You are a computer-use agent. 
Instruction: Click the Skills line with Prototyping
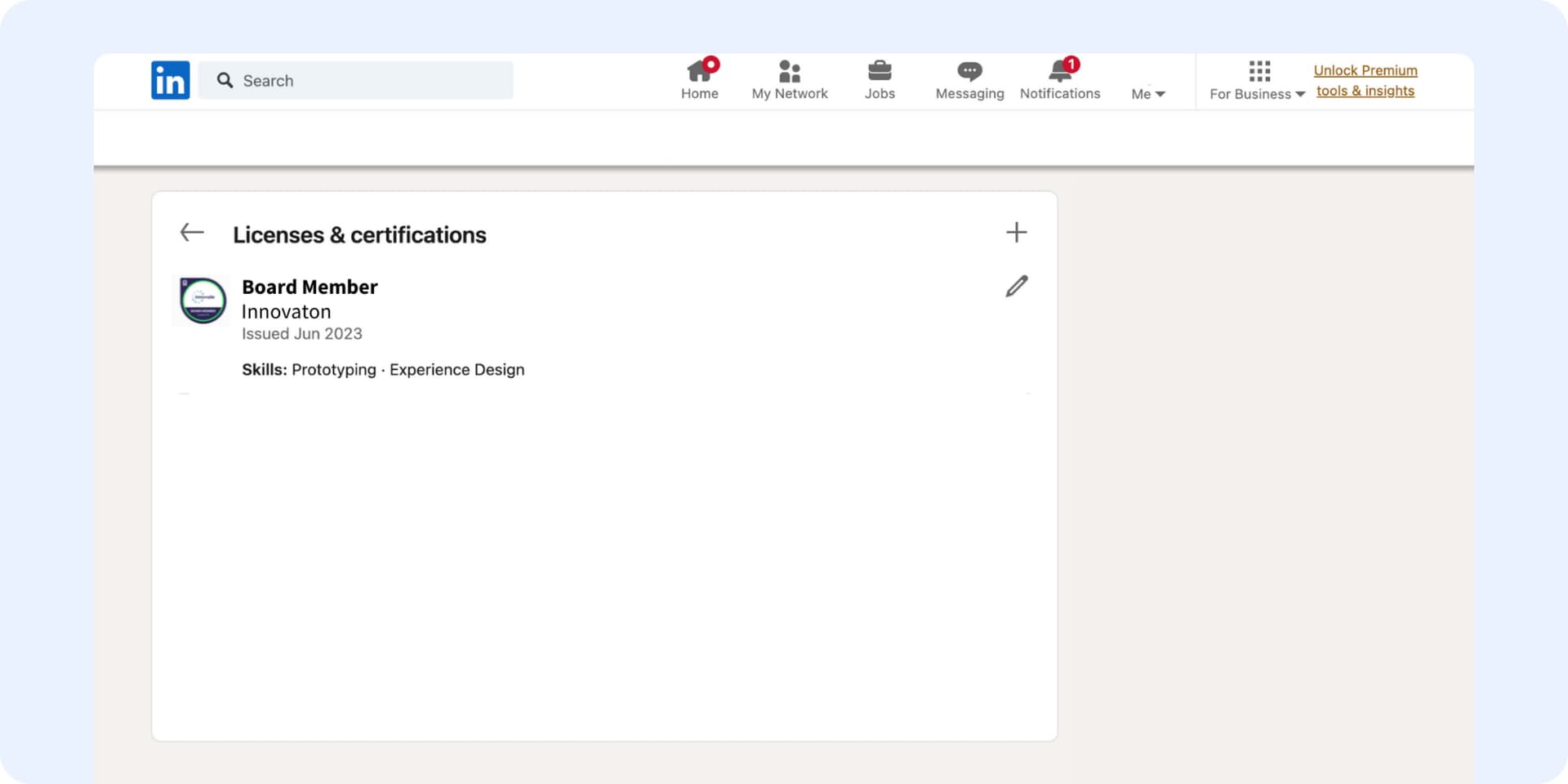[383, 370]
